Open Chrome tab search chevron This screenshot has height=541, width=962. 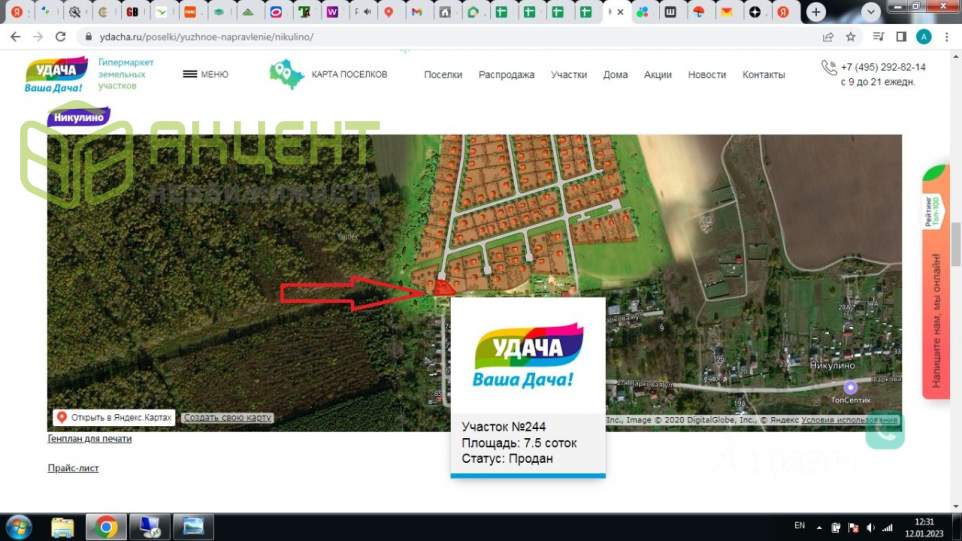(871, 12)
